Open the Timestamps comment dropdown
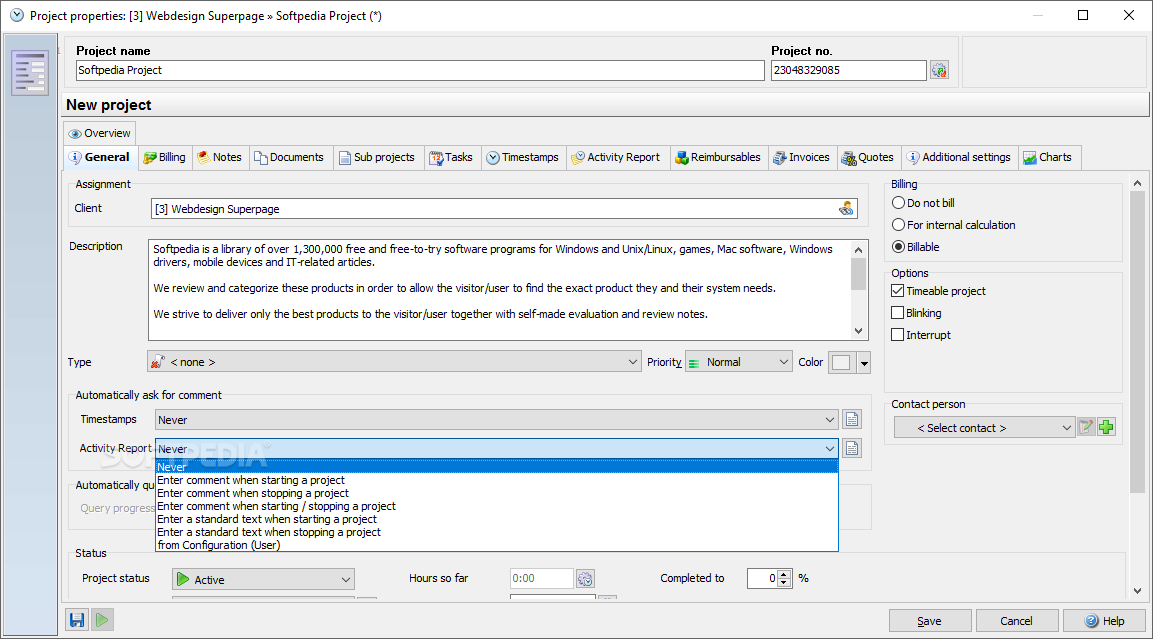This screenshot has width=1153, height=639. pyautogui.click(x=497, y=420)
